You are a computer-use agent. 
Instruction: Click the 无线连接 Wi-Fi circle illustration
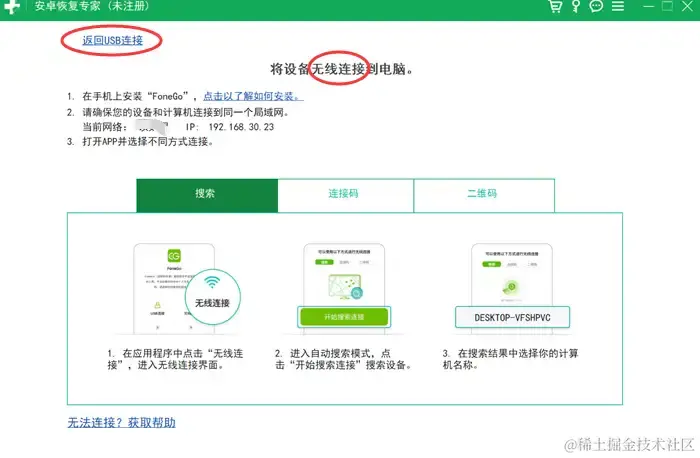pyautogui.click(x=212, y=296)
